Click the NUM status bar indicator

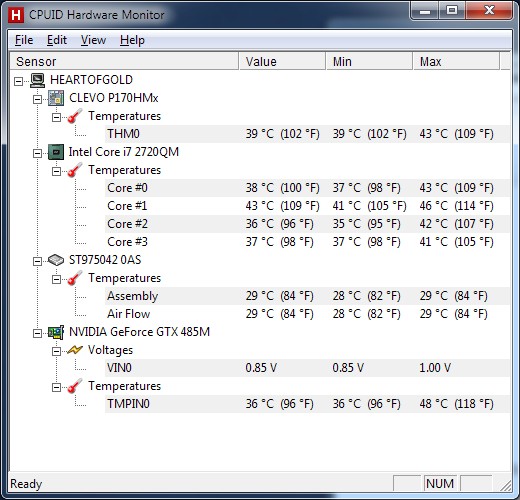click(440, 484)
